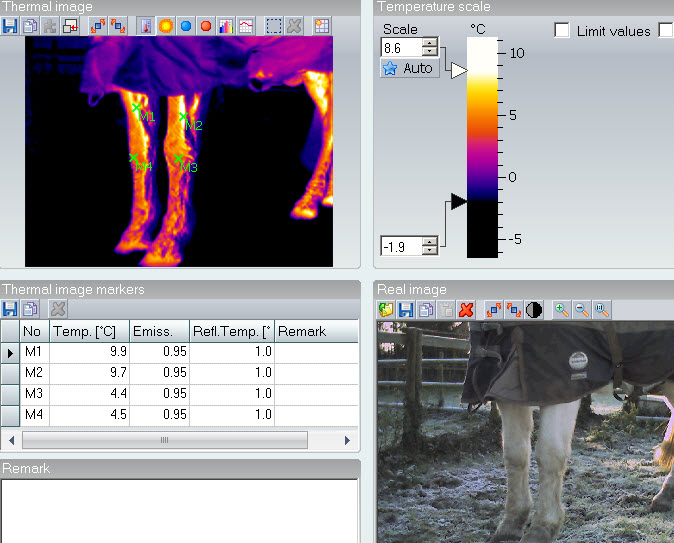The height and width of the screenshot is (543, 674).
Task: Save the real image with the disk icon
Action: [x=406, y=310]
